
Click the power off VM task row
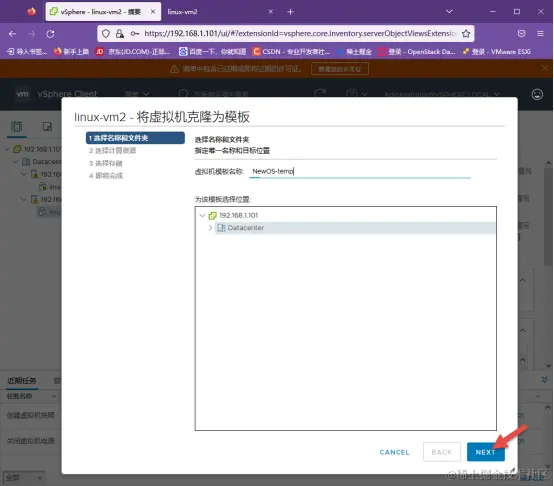tap(31, 441)
